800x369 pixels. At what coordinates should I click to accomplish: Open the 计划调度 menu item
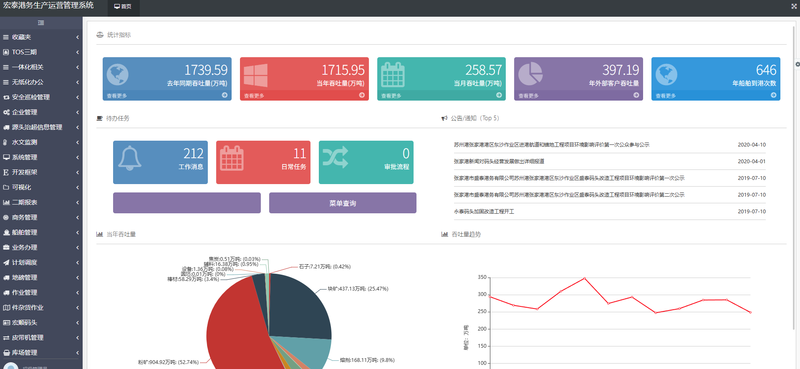[41, 262]
